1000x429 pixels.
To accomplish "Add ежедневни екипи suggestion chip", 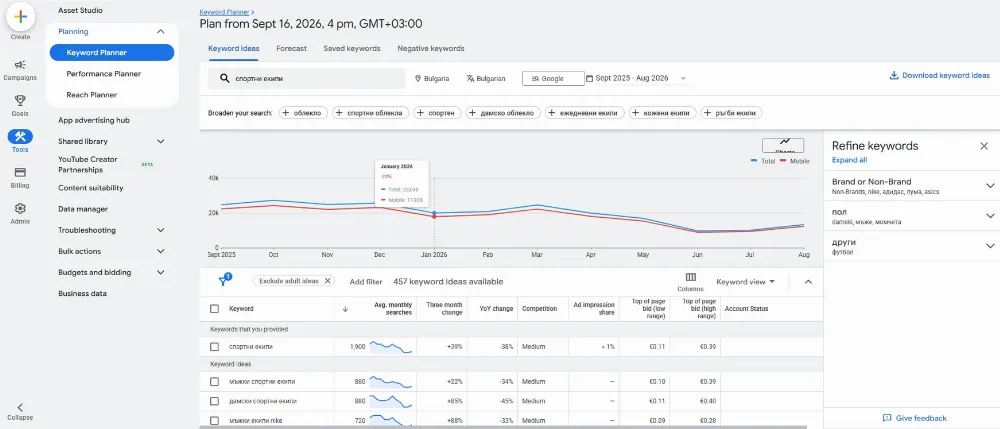I will [585, 113].
